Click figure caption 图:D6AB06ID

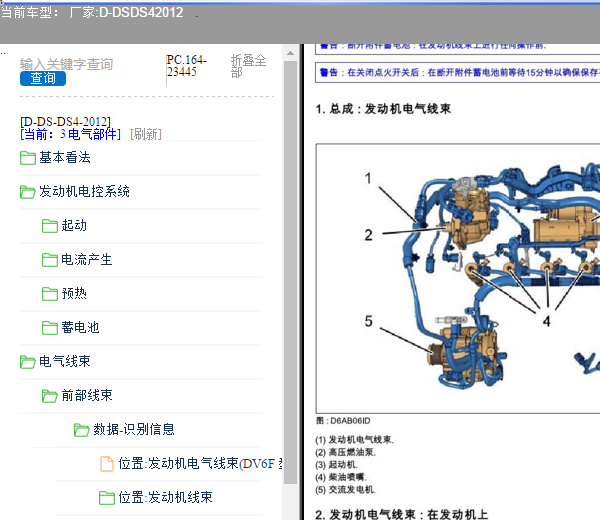(343, 421)
